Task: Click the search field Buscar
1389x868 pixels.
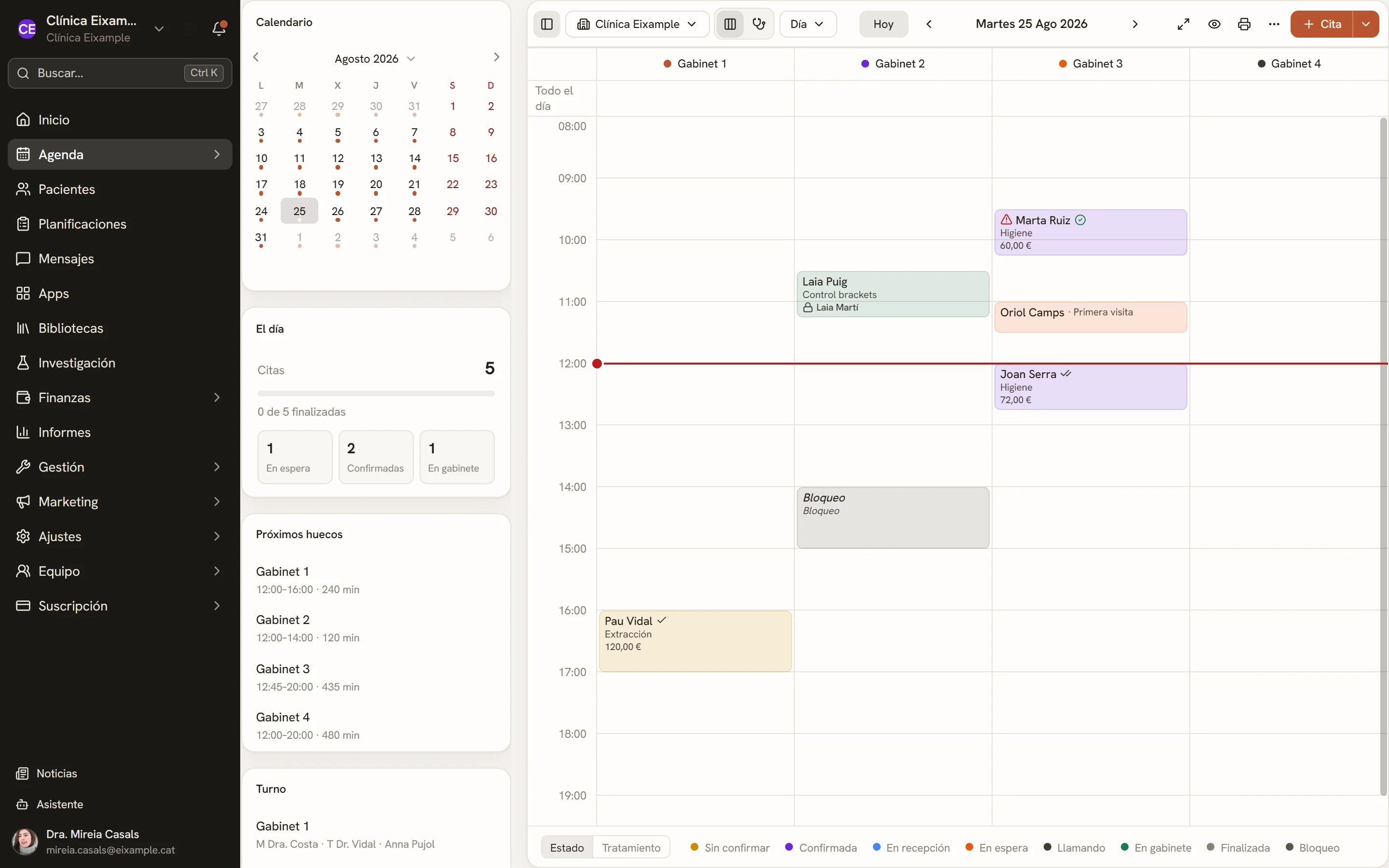Action: [x=120, y=73]
